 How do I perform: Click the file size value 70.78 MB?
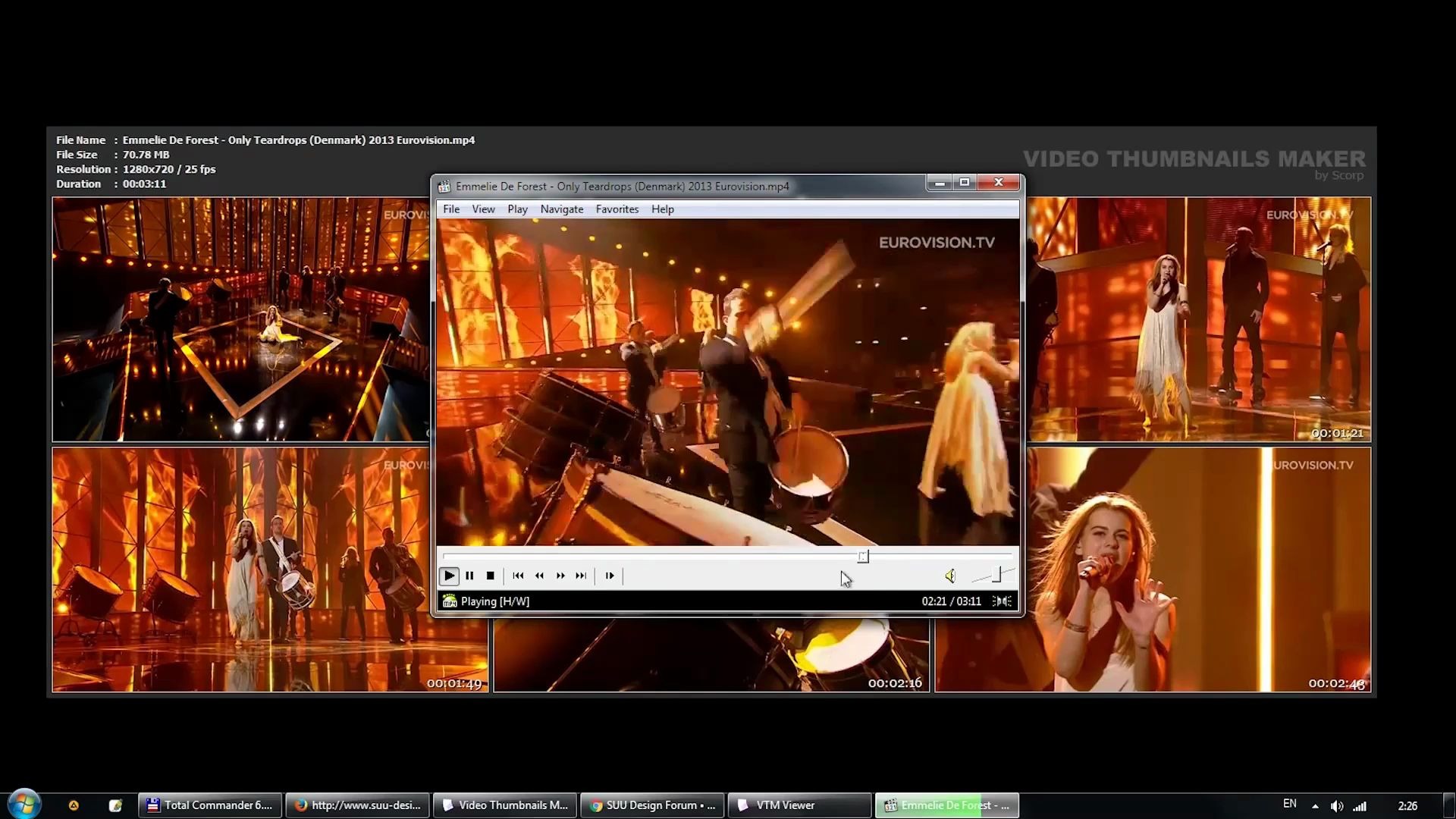coord(146,155)
